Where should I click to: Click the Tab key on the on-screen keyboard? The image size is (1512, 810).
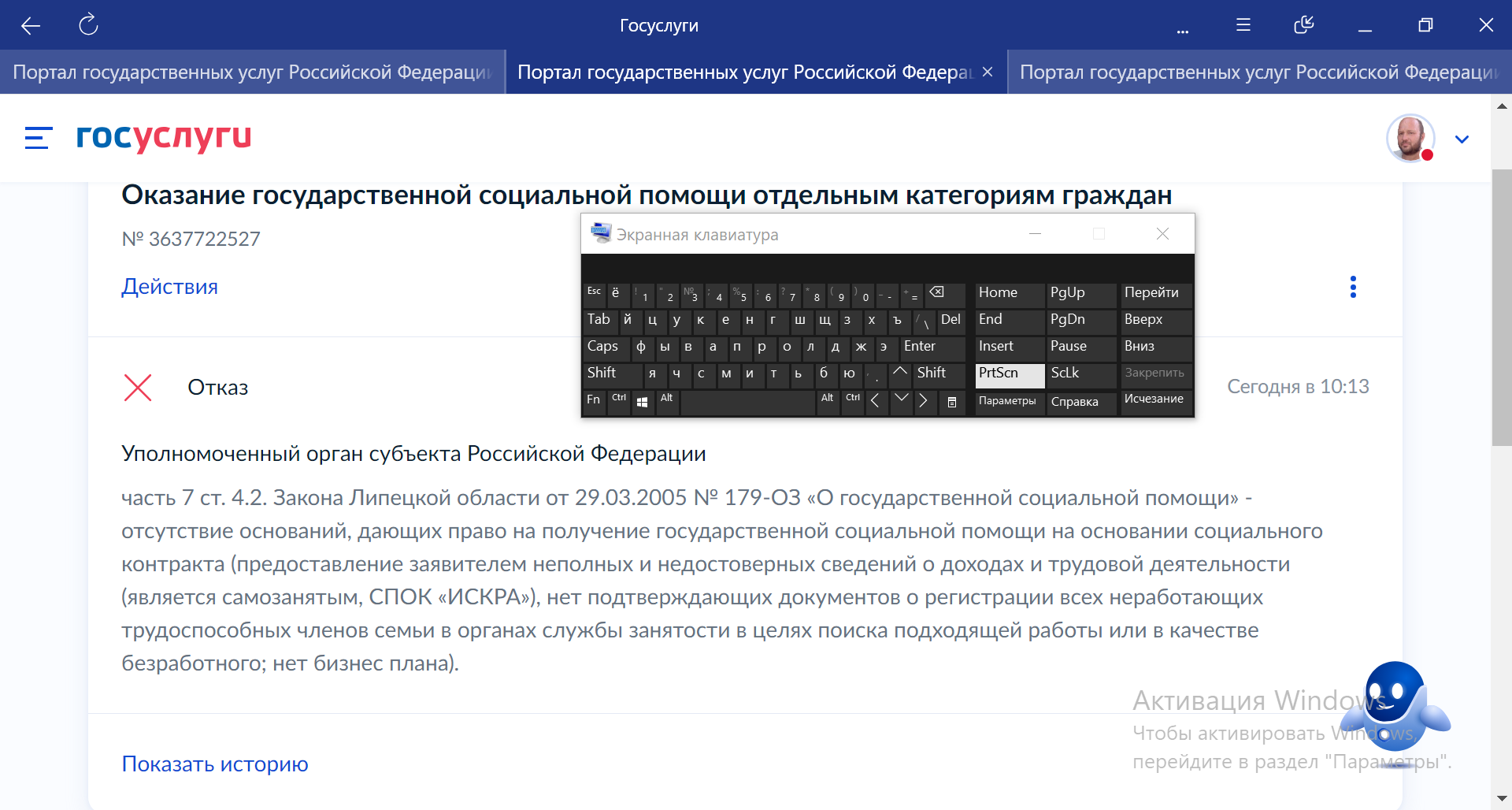tap(600, 321)
